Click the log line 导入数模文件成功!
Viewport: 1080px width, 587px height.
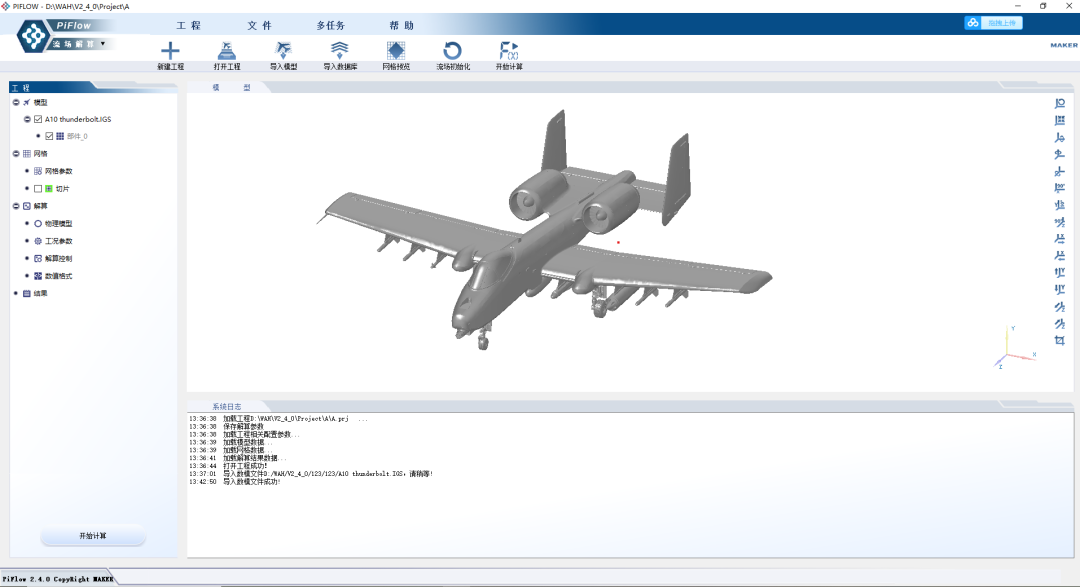click(x=251, y=482)
